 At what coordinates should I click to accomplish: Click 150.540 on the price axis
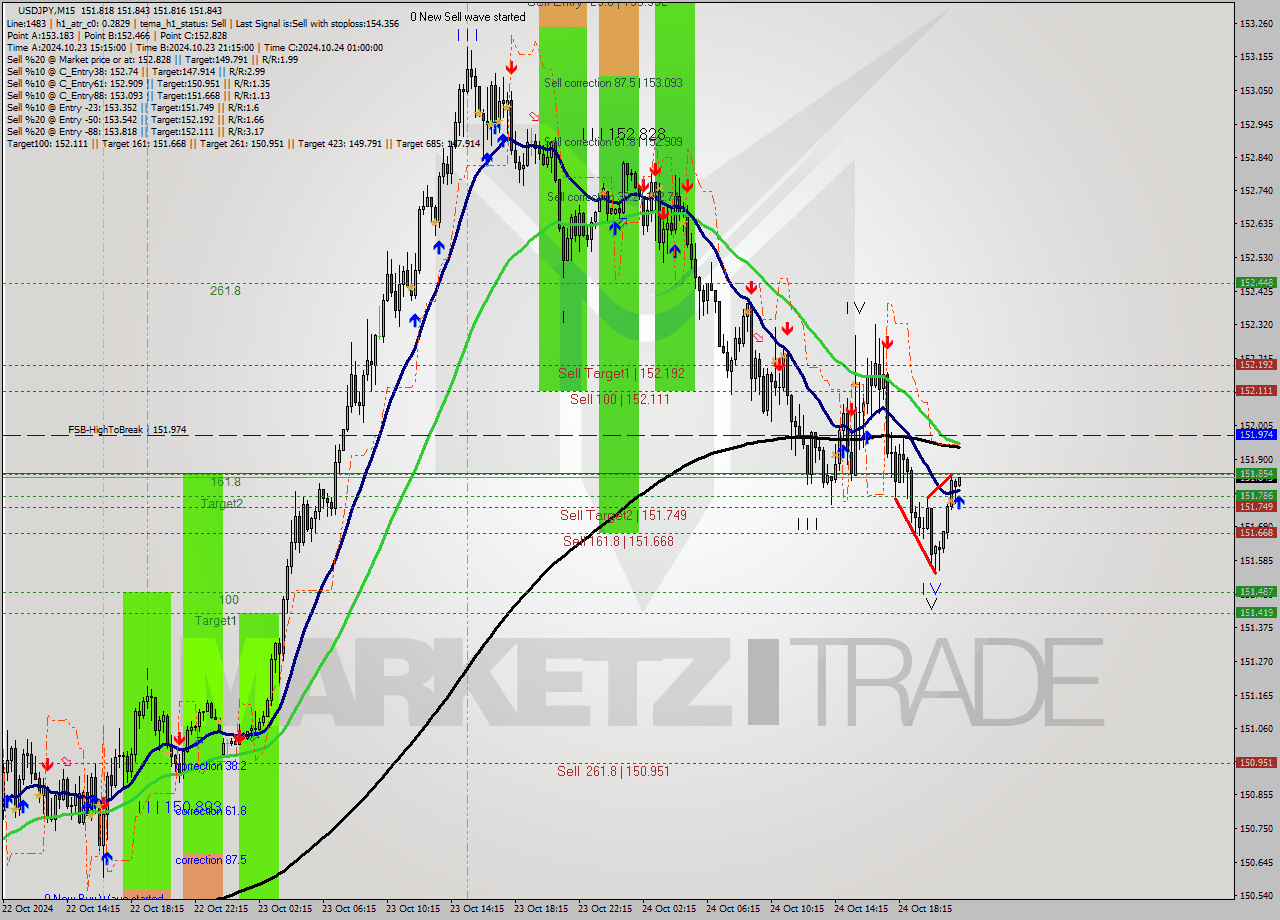pyautogui.click(x=1256, y=896)
